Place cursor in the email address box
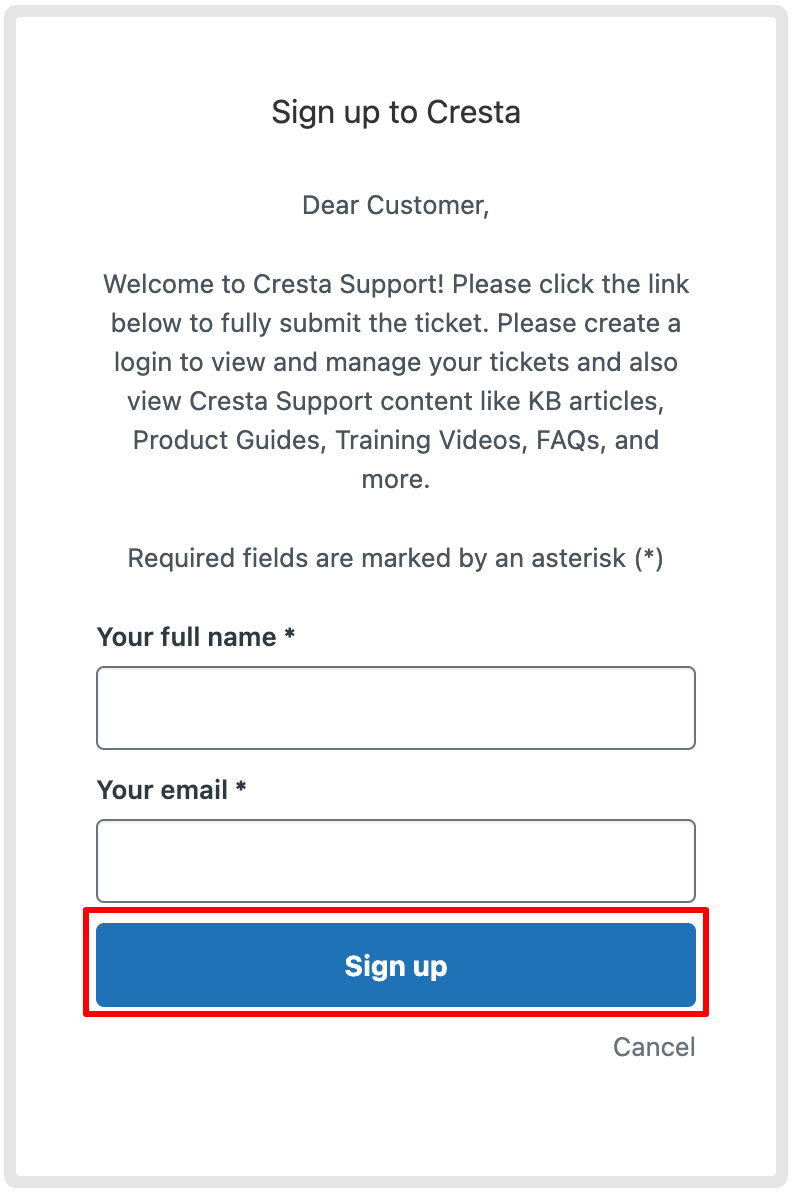The image size is (796, 1192). 395,861
